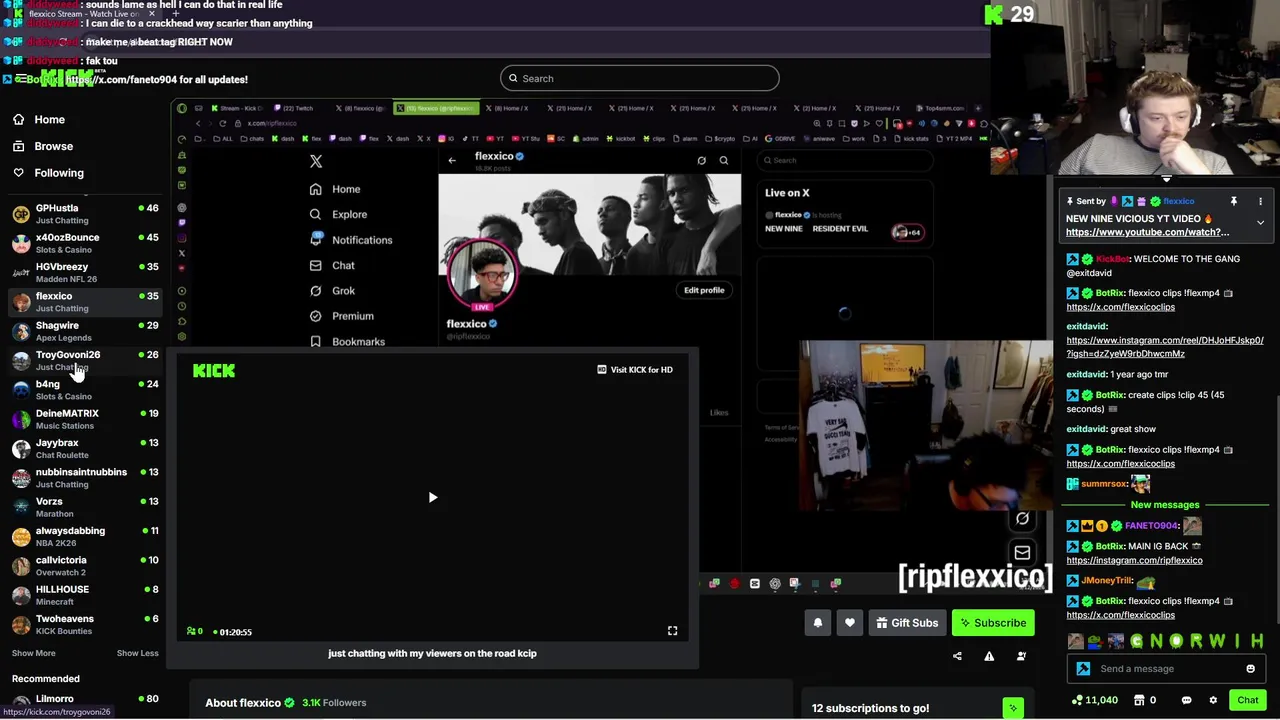Select calivictoria channel in sidebar

[85, 566]
